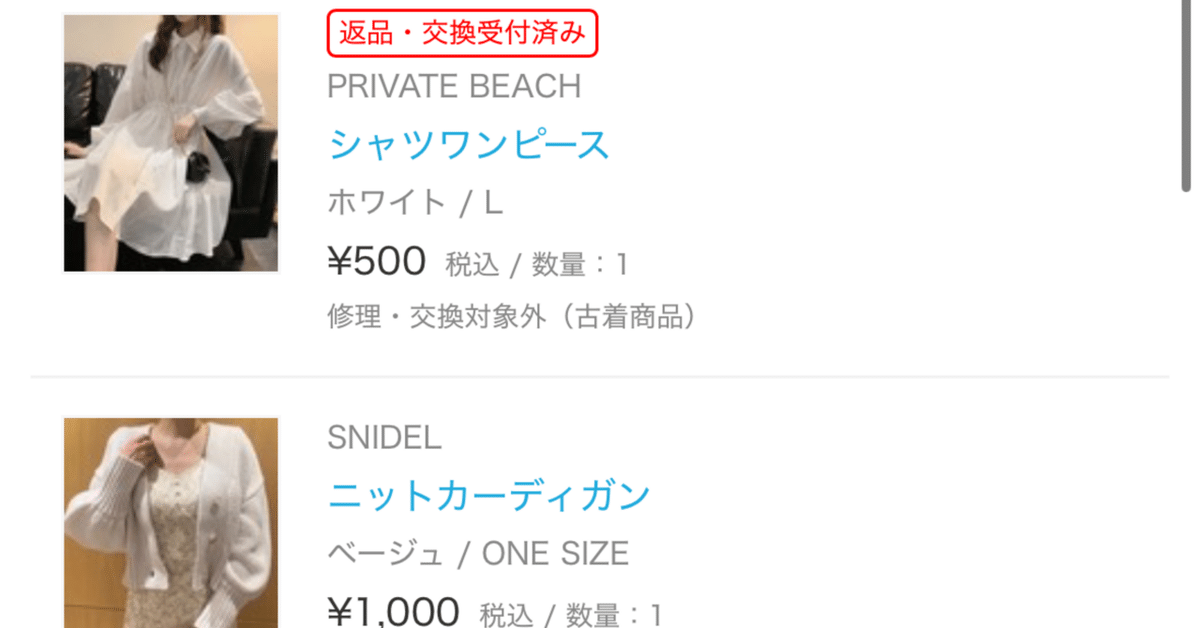This screenshot has height=628, width=1200.
Task: Click the scrollbar track below the thumb
Action: 1186,400
